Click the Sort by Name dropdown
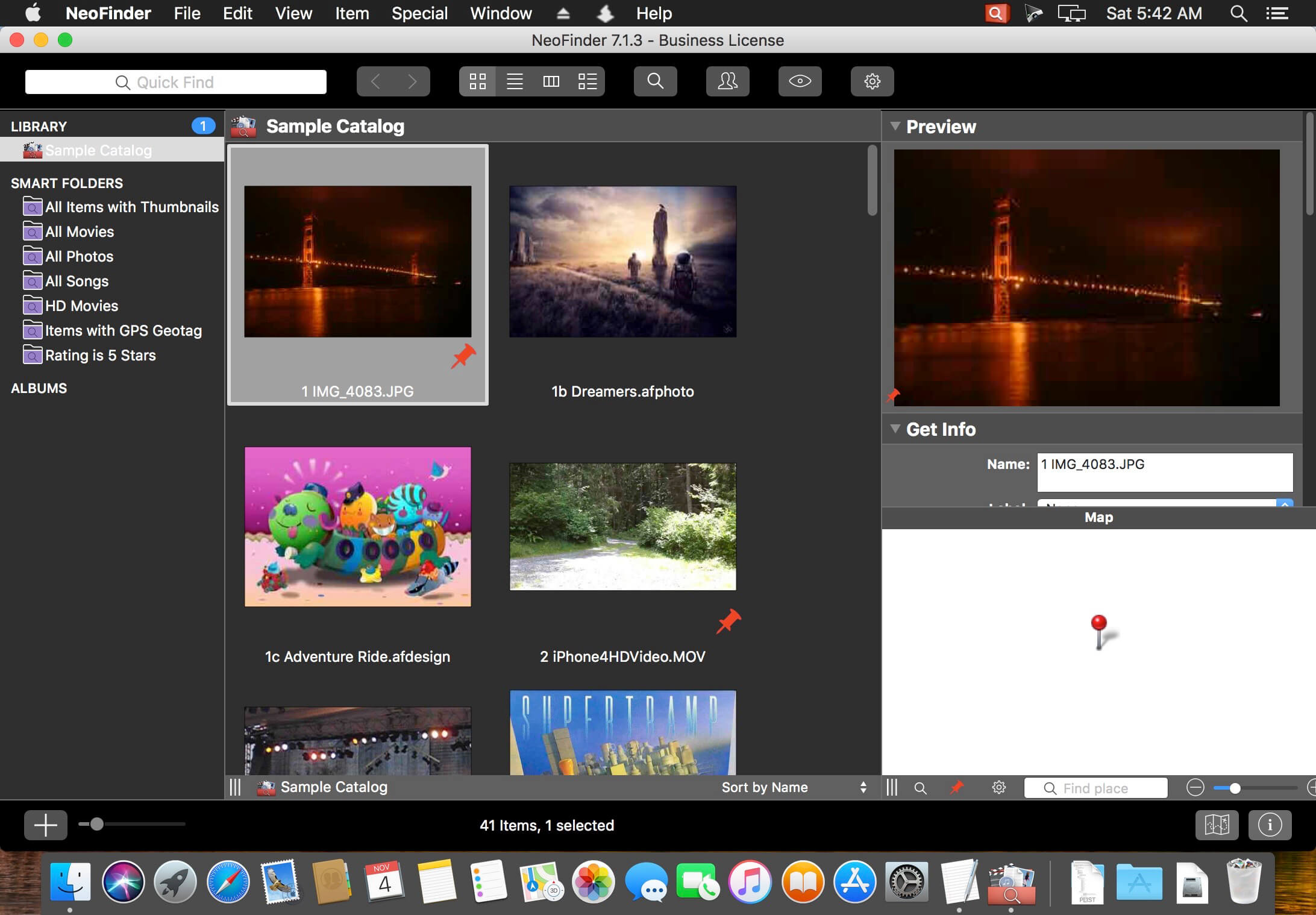Viewport: 1316px width, 915px height. point(791,787)
